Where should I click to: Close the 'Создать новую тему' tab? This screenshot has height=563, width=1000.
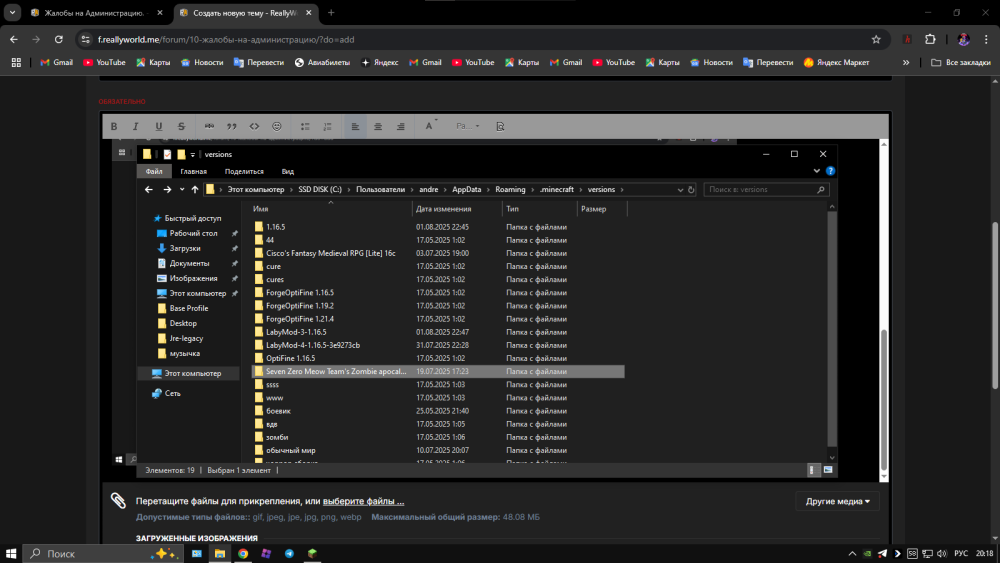point(309,13)
